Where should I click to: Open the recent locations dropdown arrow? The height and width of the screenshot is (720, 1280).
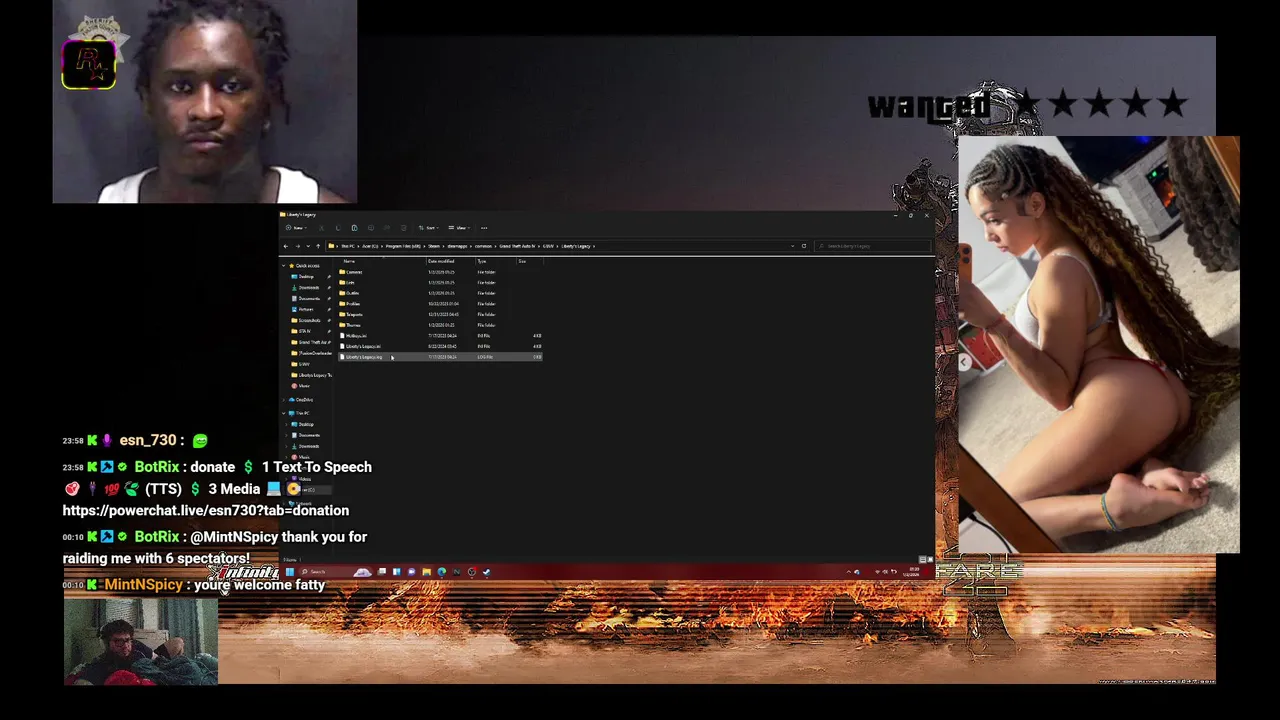308,246
